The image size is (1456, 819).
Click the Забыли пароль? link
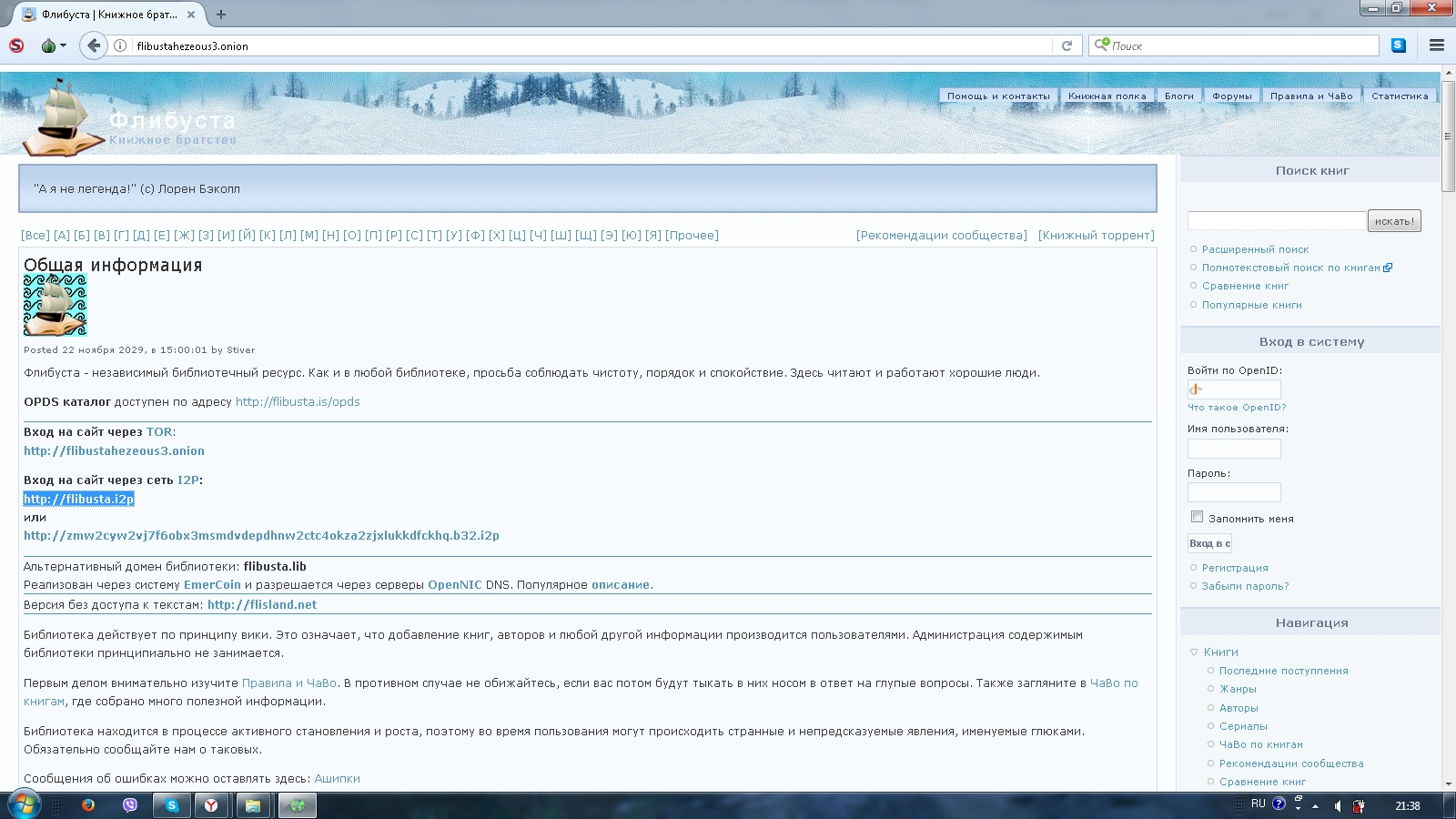click(x=1245, y=586)
